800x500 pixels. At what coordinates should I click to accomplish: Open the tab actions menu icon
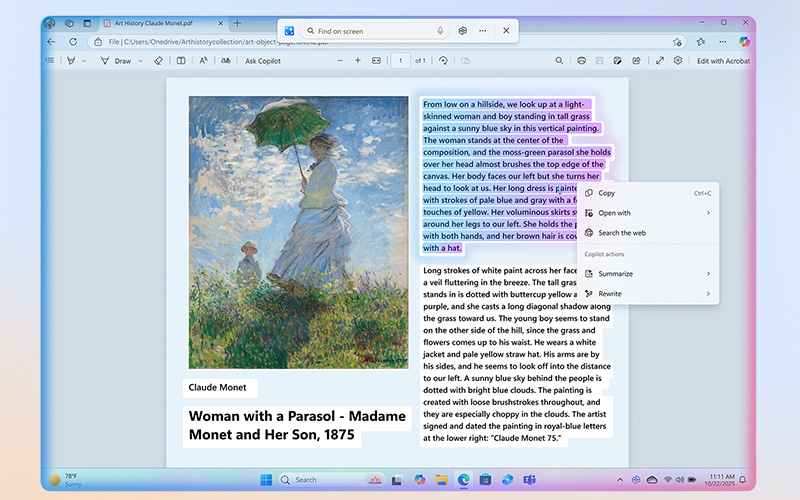click(x=87, y=23)
